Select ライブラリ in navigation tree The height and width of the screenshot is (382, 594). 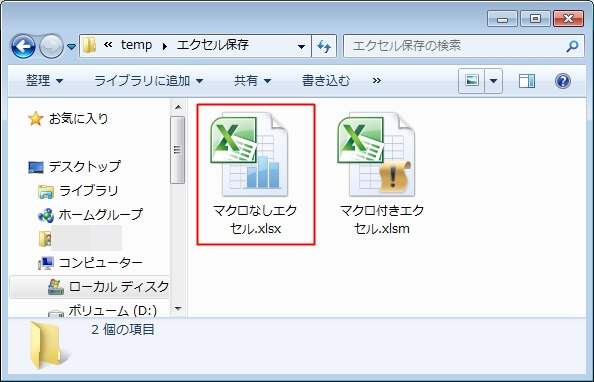coord(89,191)
